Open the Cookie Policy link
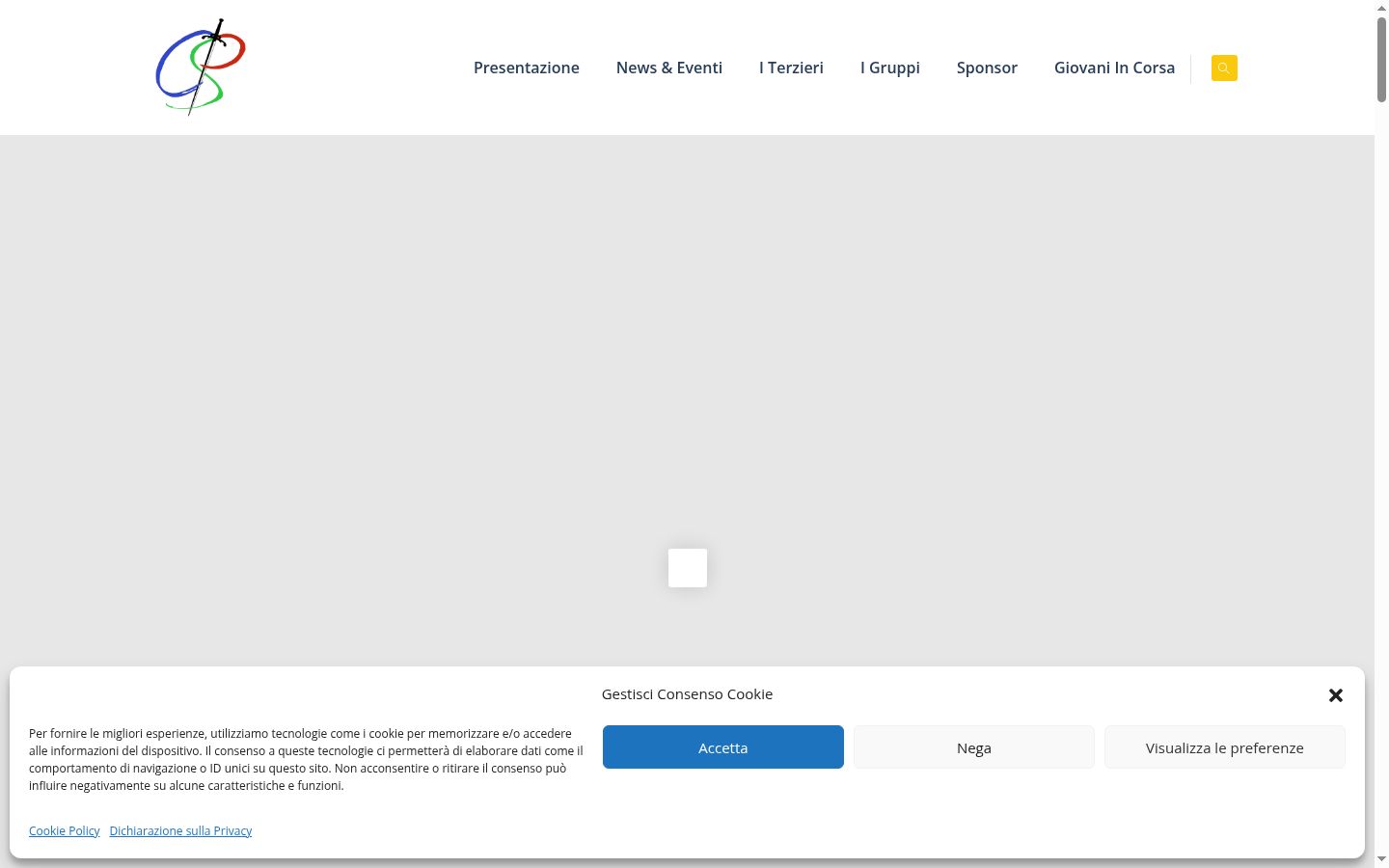Image resolution: width=1389 pixels, height=868 pixels. click(65, 830)
